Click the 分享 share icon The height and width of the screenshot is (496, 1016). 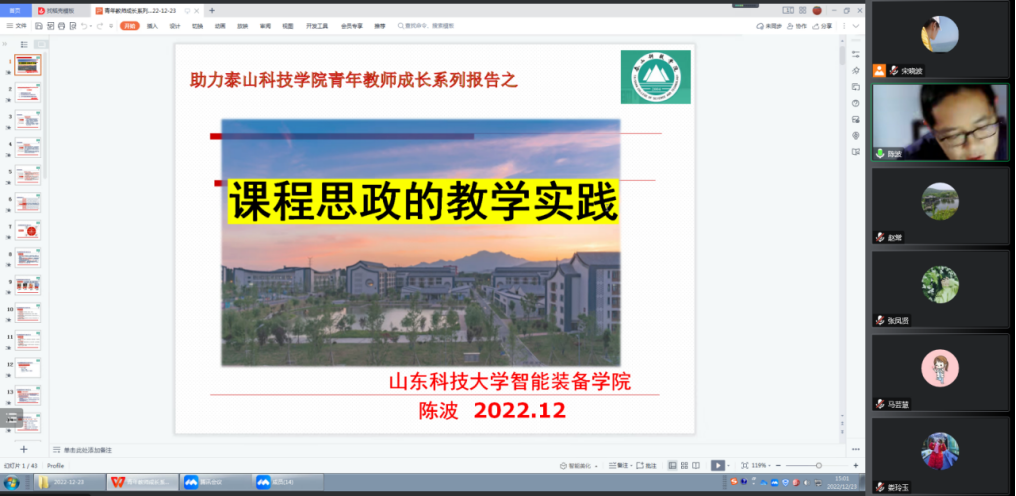pos(825,26)
